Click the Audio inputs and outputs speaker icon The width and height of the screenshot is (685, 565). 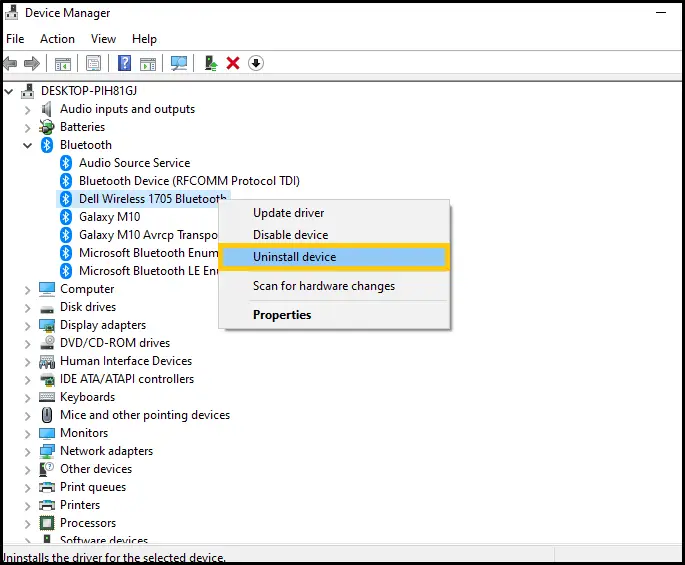pos(47,109)
